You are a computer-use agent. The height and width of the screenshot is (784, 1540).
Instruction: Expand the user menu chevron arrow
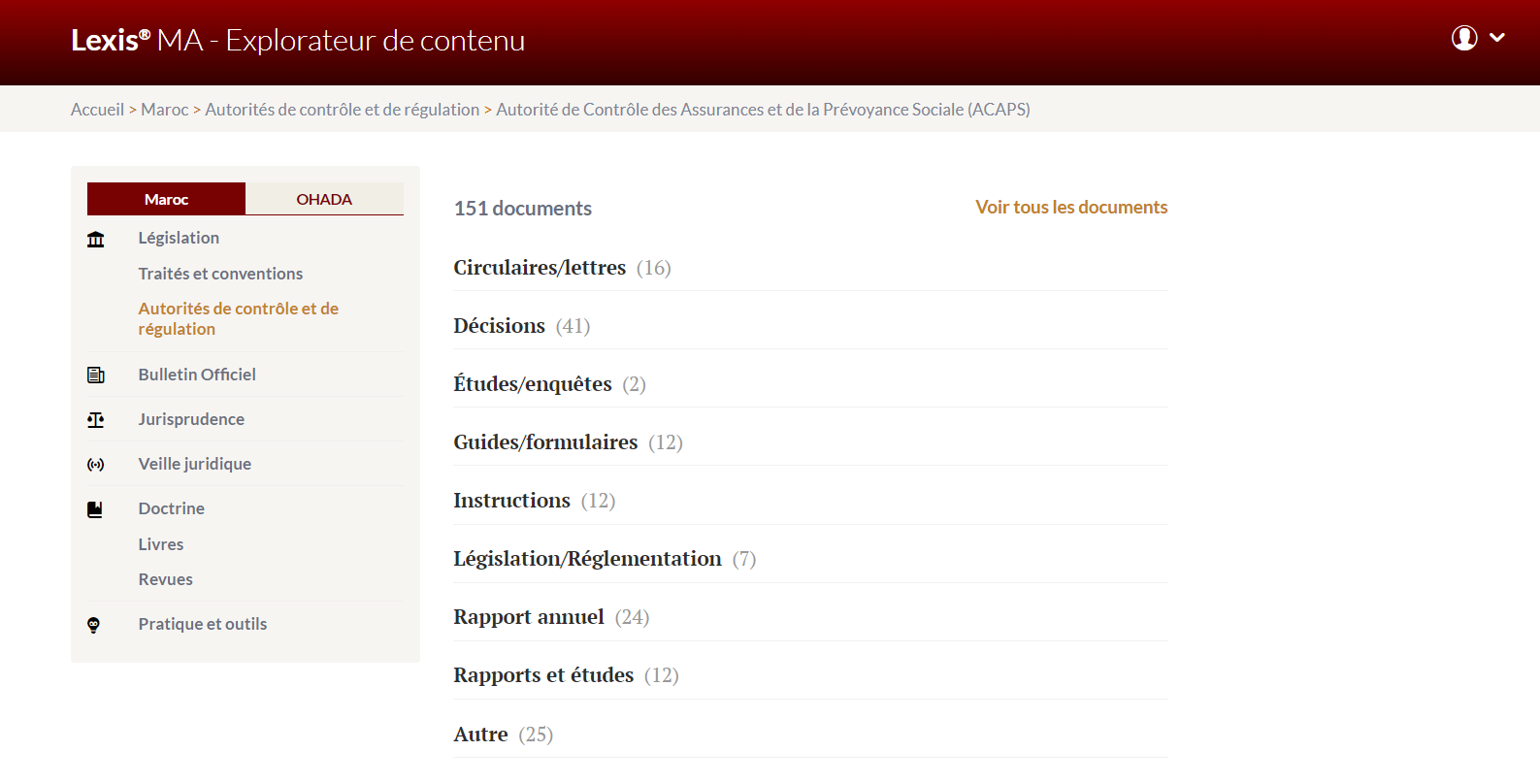(x=1497, y=38)
